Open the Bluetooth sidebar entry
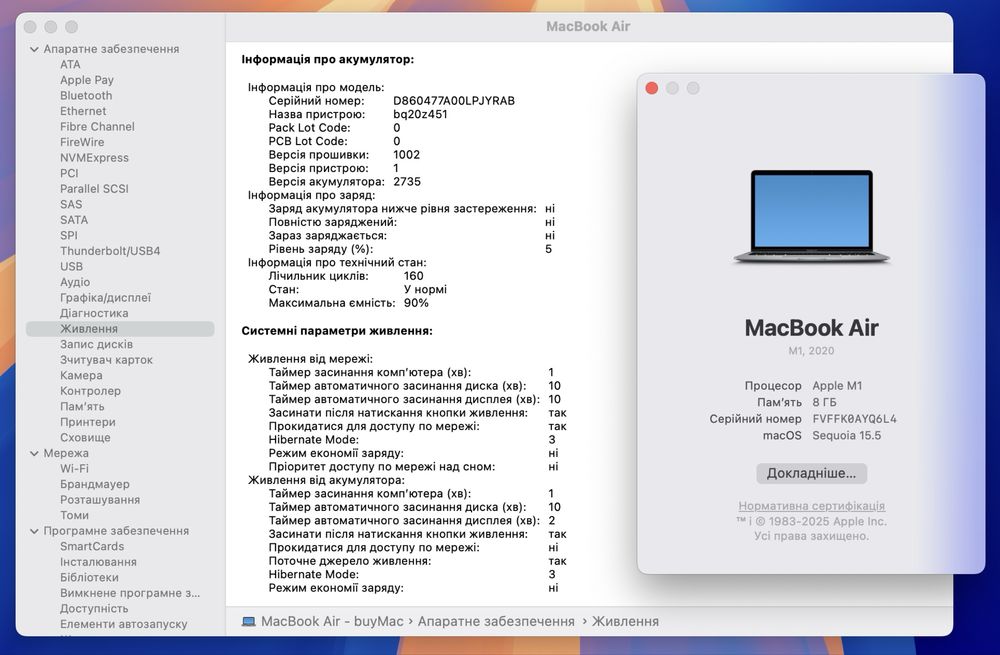Image resolution: width=1000 pixels, height=655 pixels. pyautogui.click(x=86, y=96)
